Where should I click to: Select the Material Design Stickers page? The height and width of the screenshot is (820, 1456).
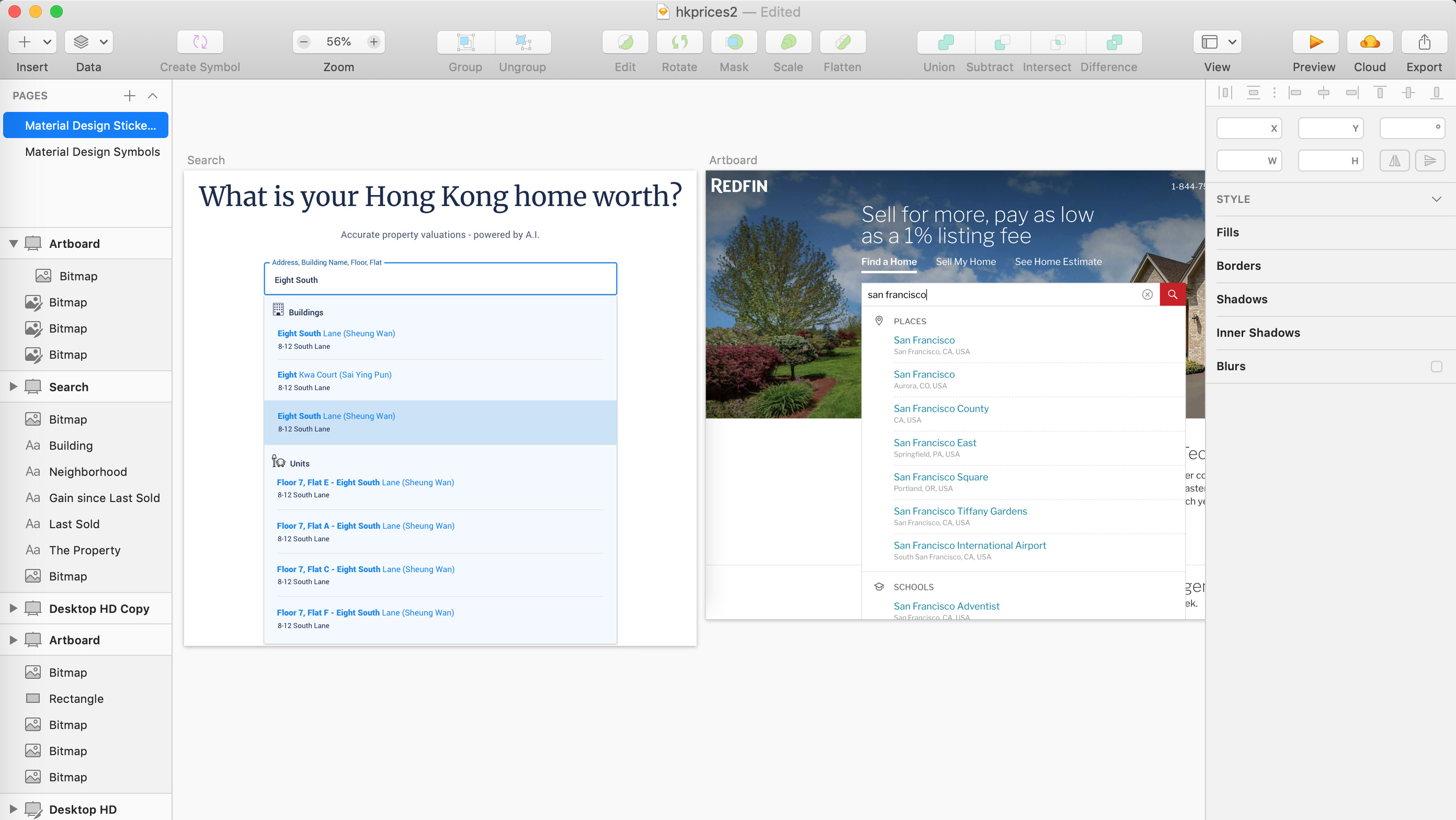(x=90, y=126)
